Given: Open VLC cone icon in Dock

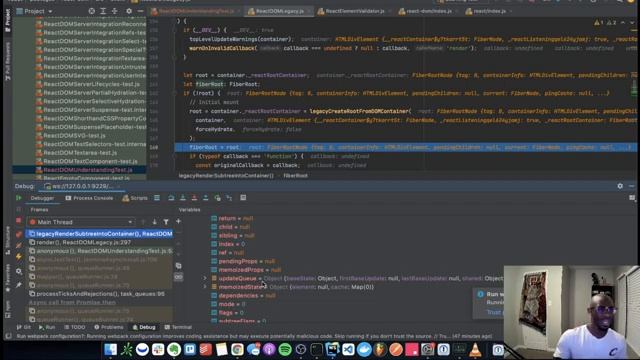Looking at the screenshot, I should 475,350.
